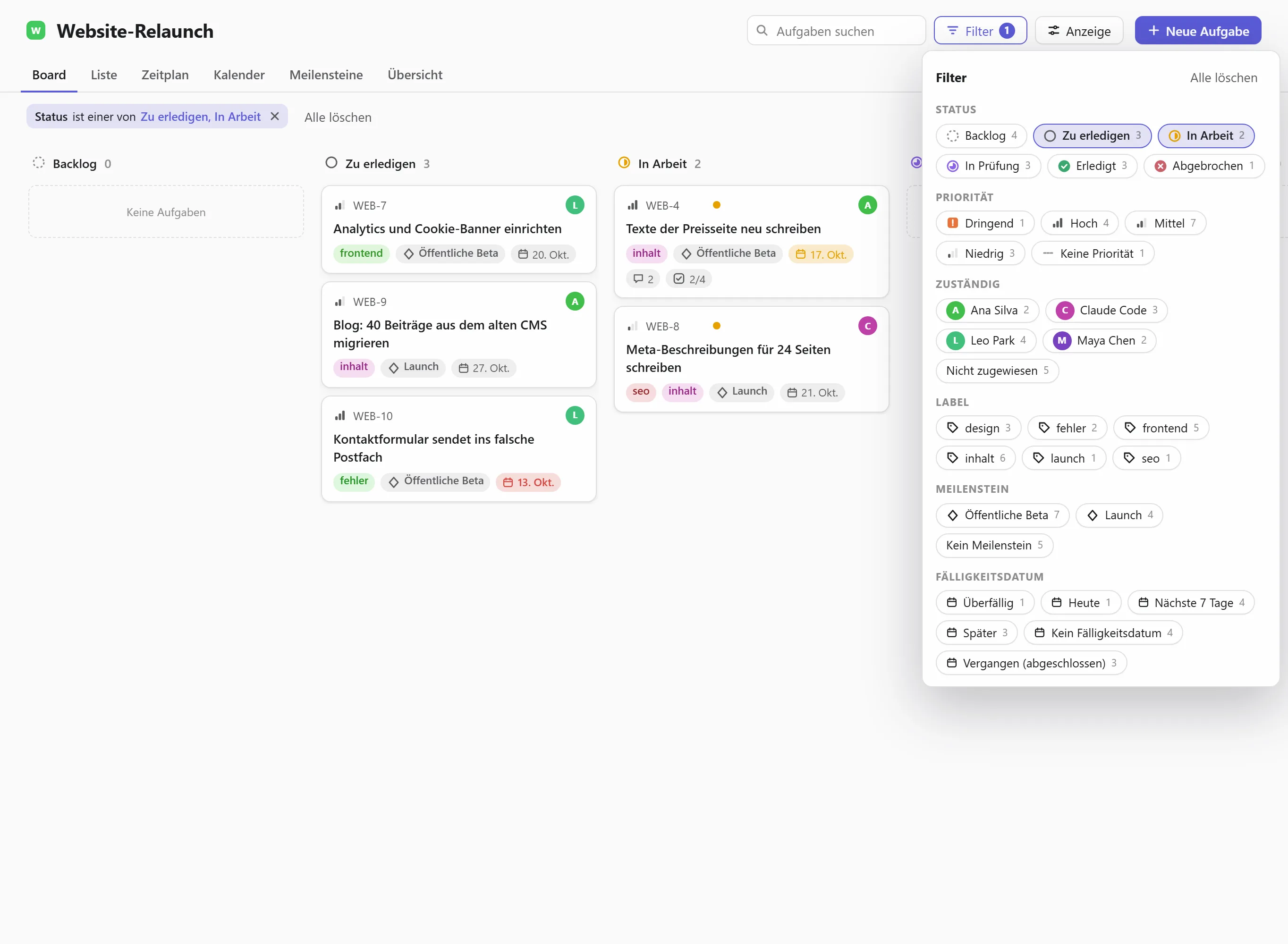
Task: Switch to the Liste tab
Action: [x=103, y=75]
